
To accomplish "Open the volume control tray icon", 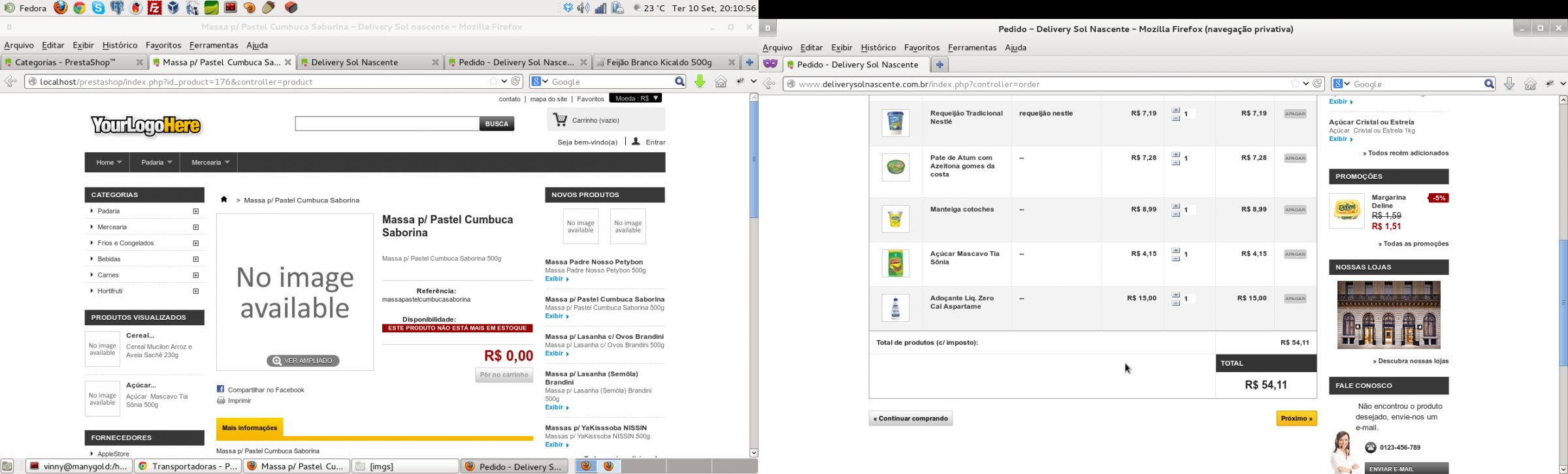I will click(583, 8).
